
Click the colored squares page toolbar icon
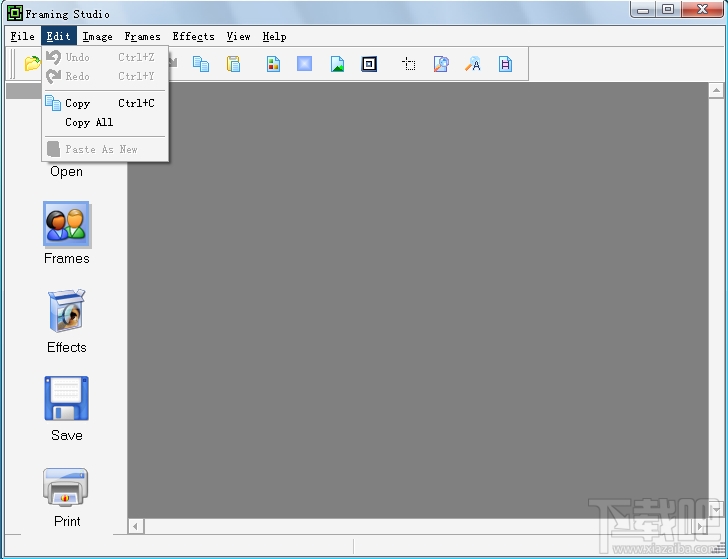coord(273,64)
